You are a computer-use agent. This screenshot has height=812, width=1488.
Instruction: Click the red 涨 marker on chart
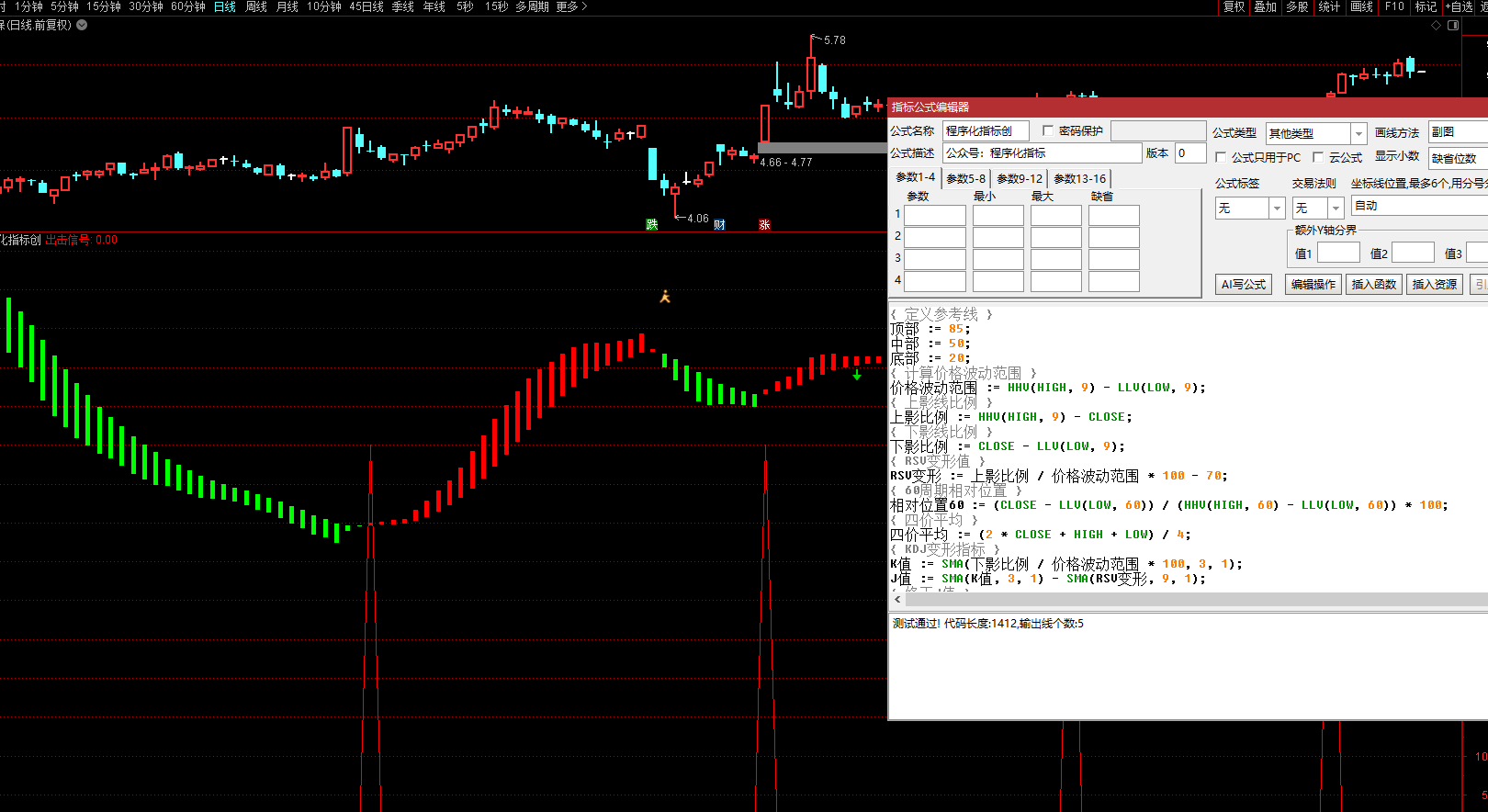(764, 225)
